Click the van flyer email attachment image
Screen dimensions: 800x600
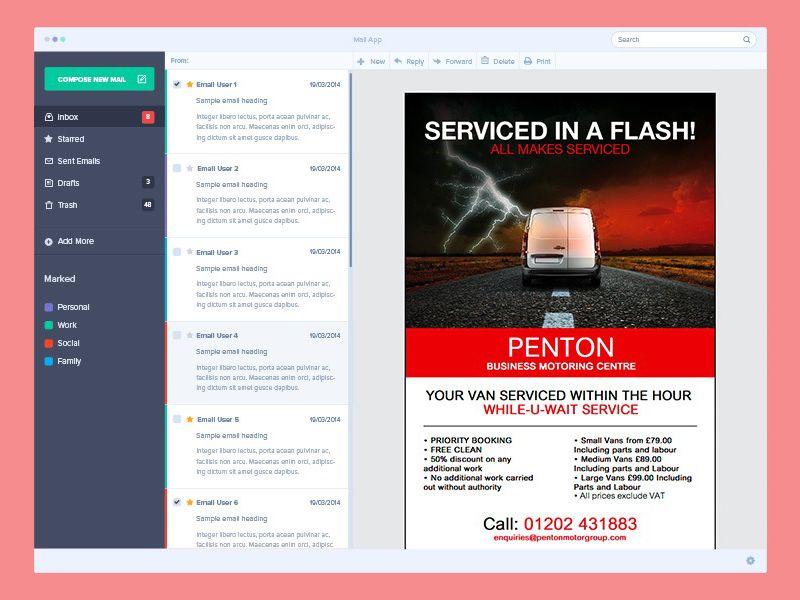pos(560,320)
